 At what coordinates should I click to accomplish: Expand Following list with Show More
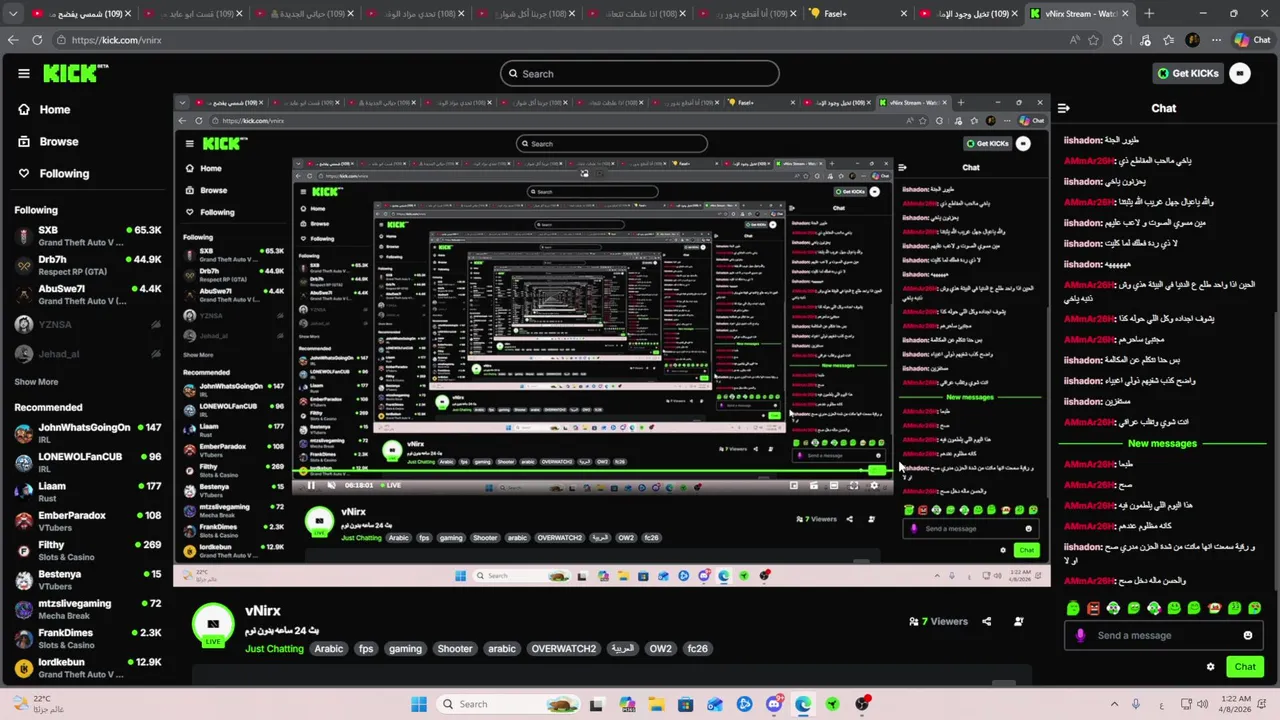click(x=36, y=382)
